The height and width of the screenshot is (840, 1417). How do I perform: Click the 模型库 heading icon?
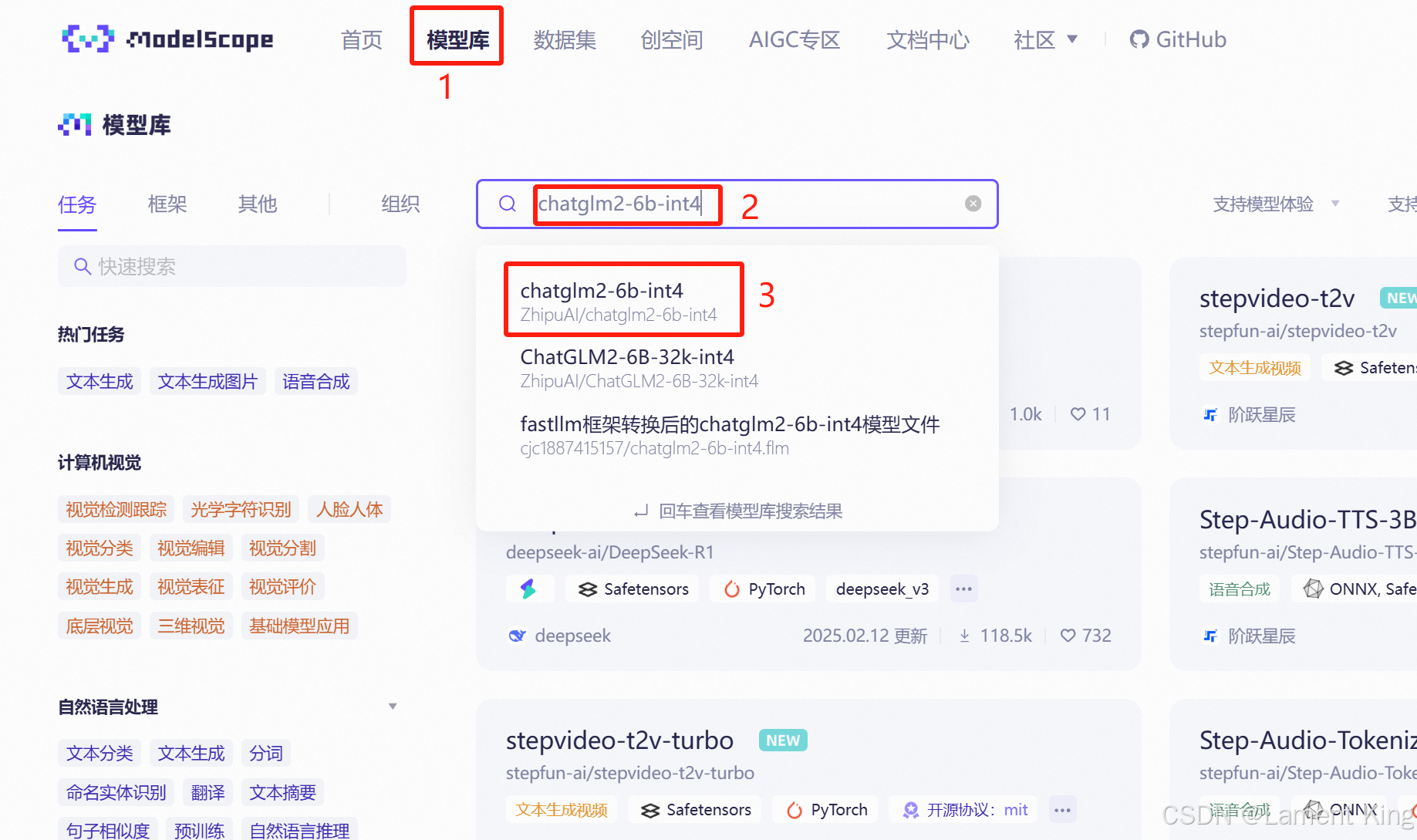pyautogui.click(x=75, y=124)
